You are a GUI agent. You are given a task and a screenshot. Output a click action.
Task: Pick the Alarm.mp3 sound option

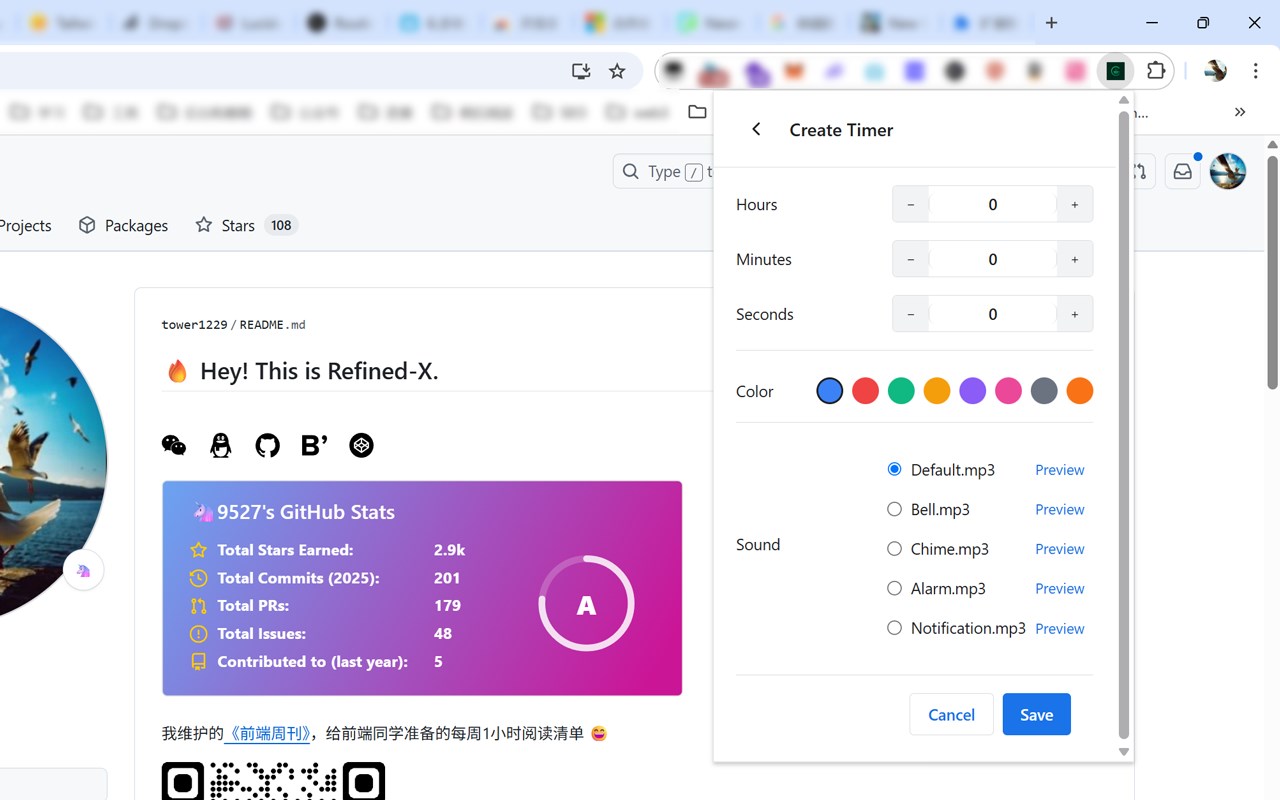894,588
